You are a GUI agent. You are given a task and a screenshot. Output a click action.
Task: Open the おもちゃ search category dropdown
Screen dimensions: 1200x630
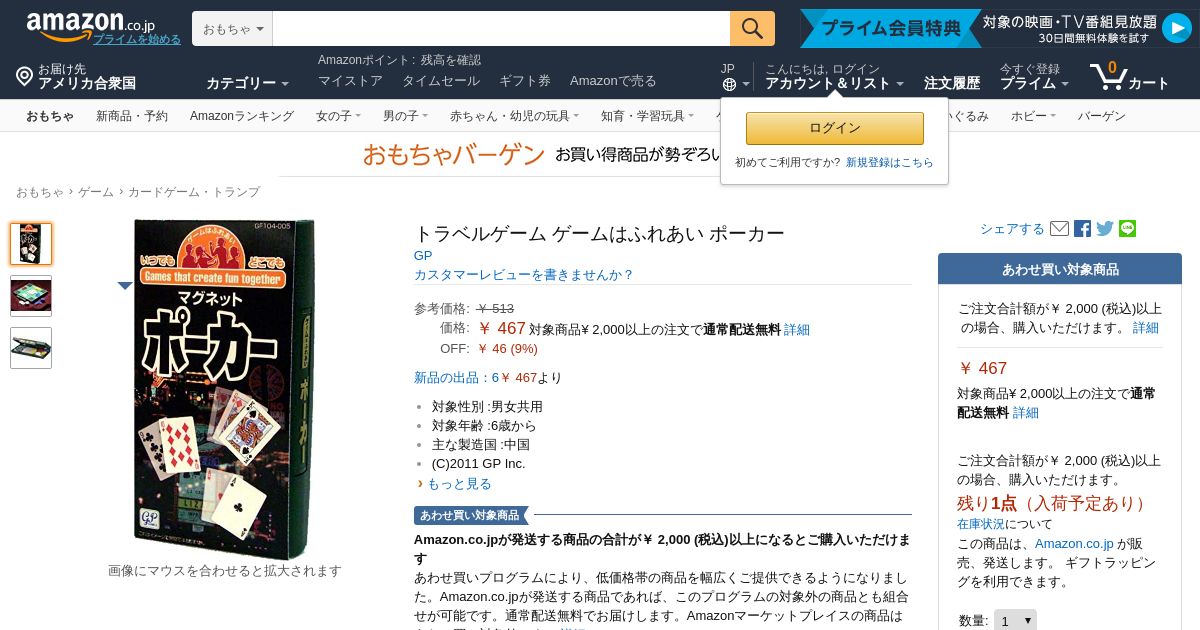click(232, 29)
